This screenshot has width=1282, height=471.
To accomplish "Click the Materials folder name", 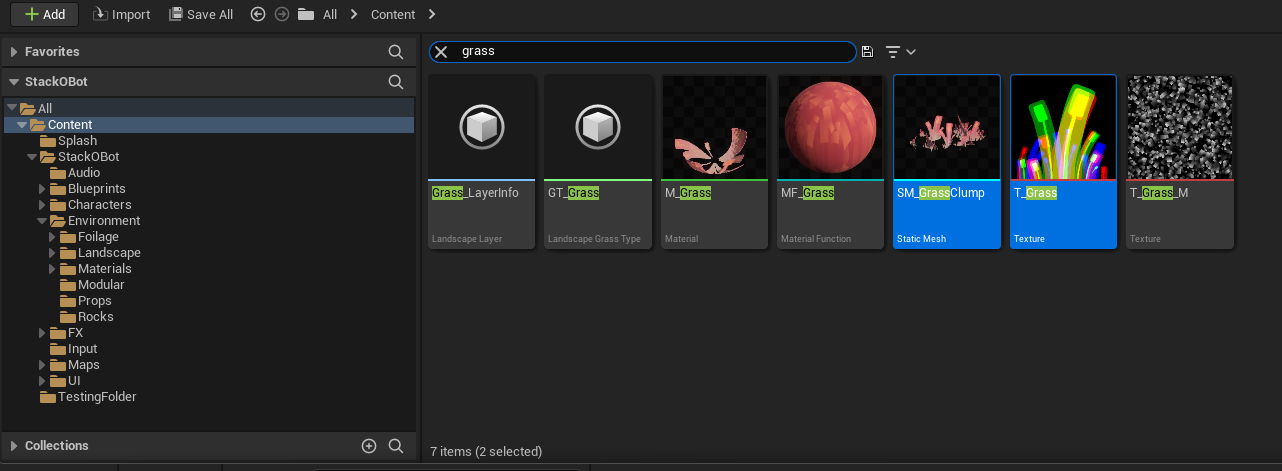I will [x=105, y=269].
